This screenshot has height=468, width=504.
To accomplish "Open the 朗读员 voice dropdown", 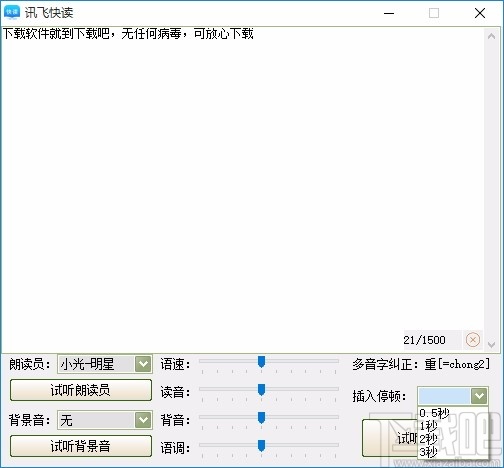I will 143,364.
